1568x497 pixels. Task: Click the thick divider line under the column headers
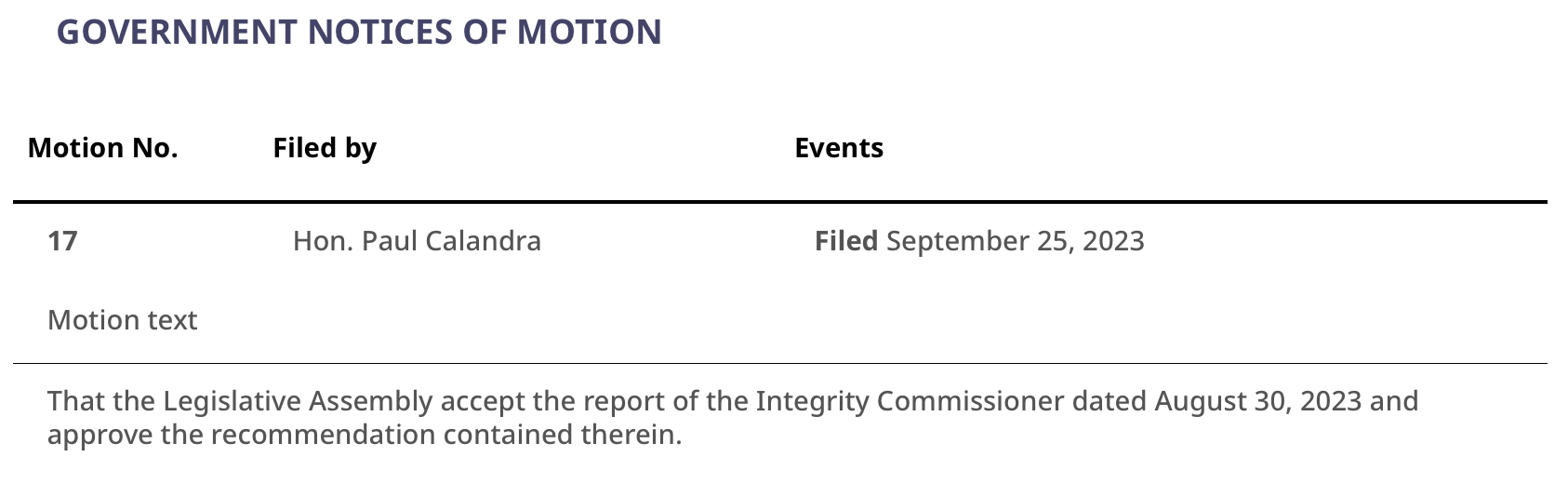point(780,201)
